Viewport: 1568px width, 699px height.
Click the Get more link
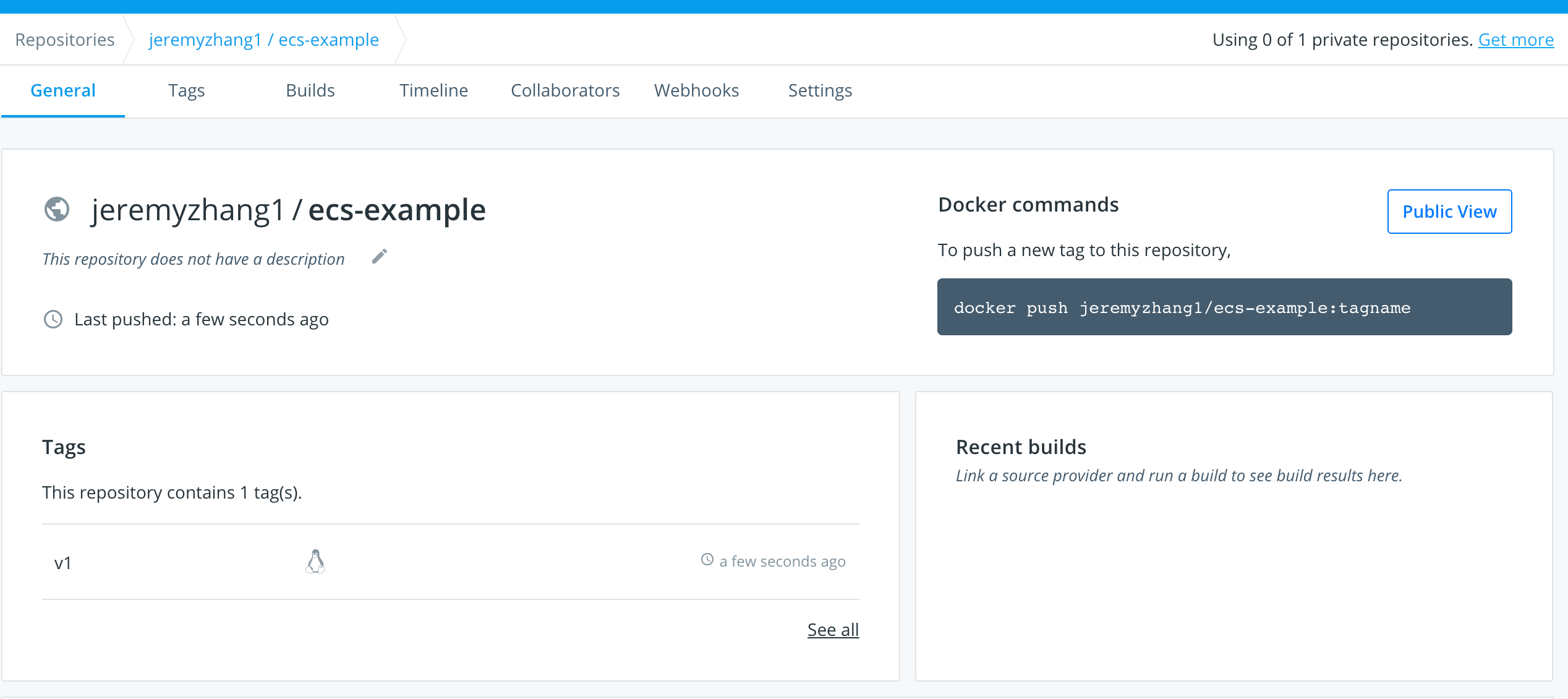point(1515,40)
